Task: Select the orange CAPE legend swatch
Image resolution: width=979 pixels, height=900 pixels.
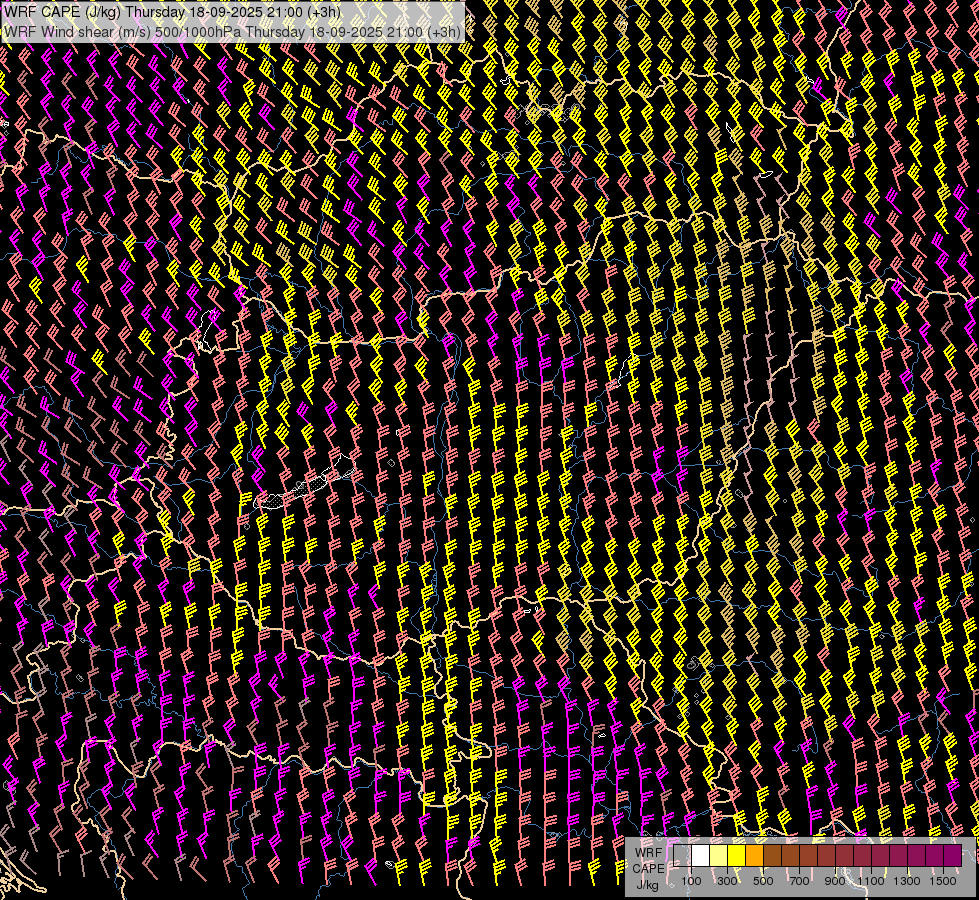Action: click(754, 856)
